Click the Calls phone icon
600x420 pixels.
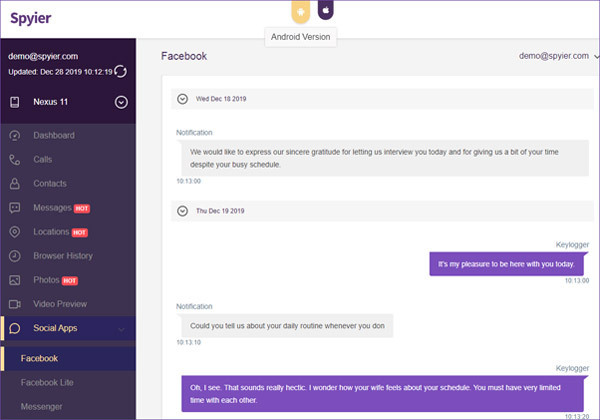pyautogui.click(x=15, y=159)
